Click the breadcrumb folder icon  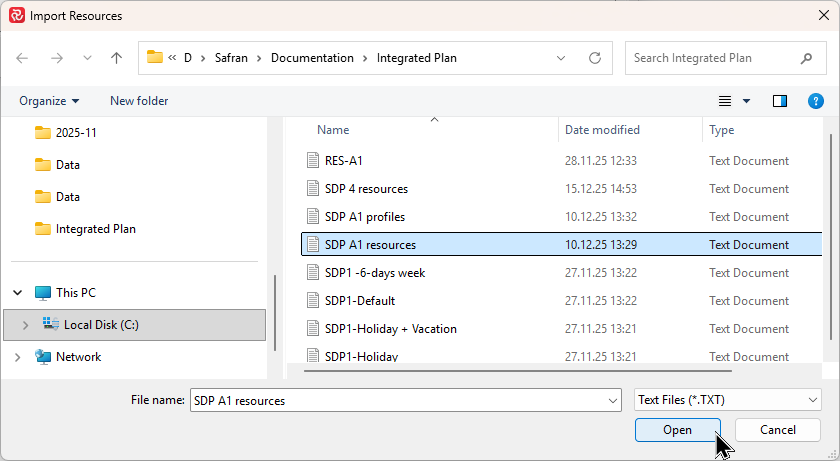coord(154,57)
